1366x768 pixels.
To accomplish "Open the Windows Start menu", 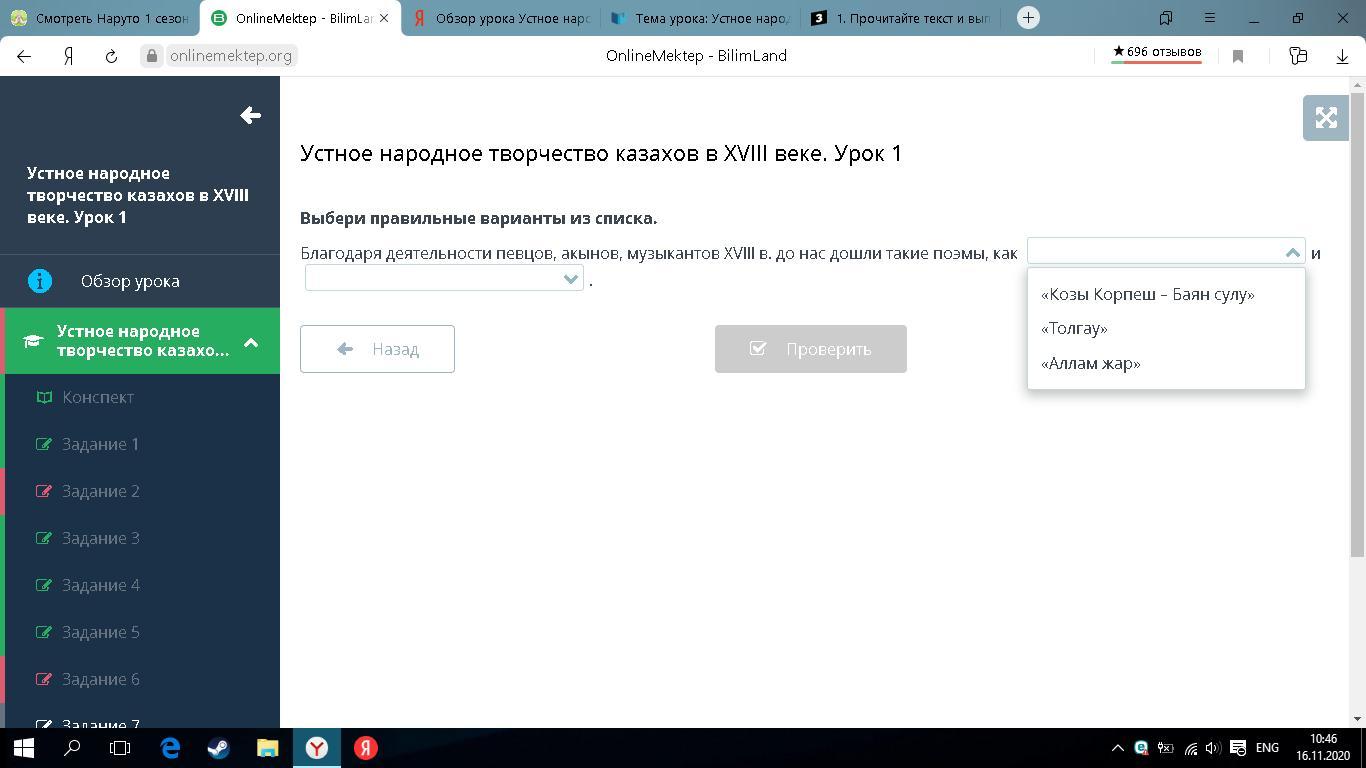I will [x=24, y=748].
